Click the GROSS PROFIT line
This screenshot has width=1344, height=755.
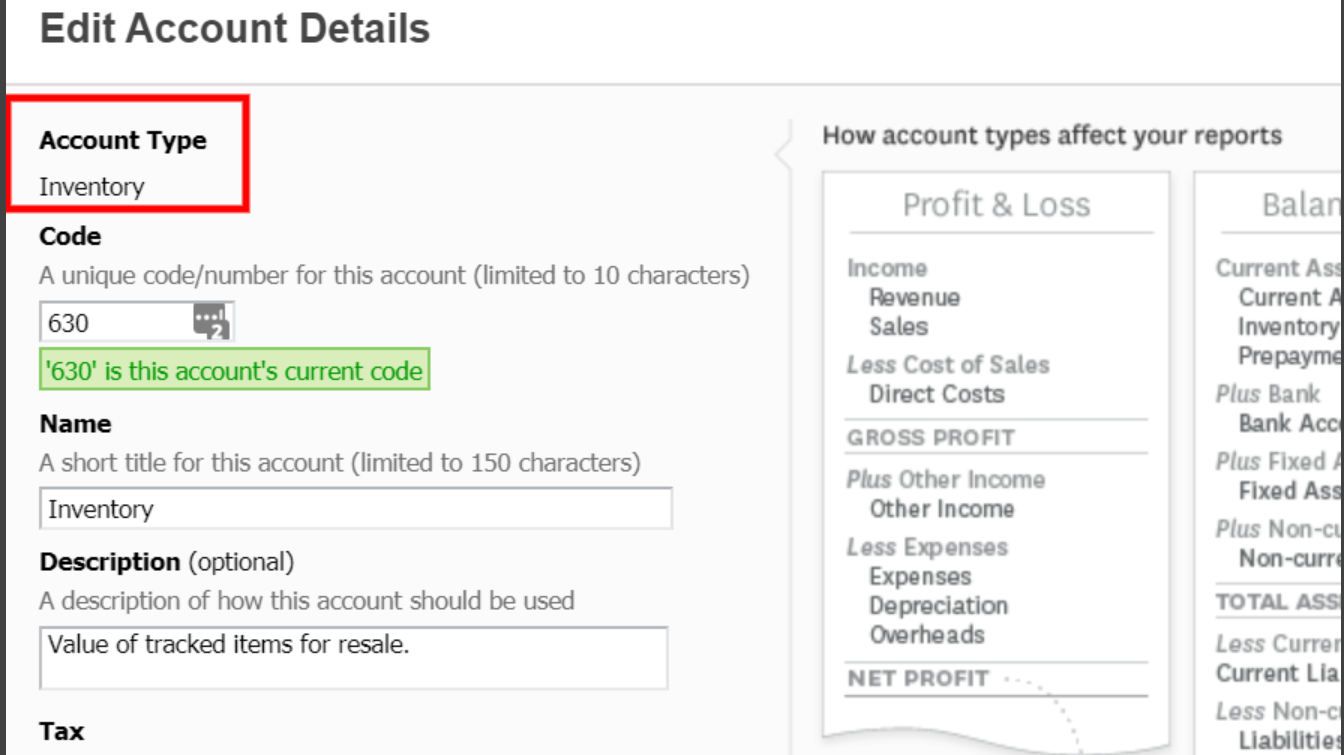pos(930,438)
